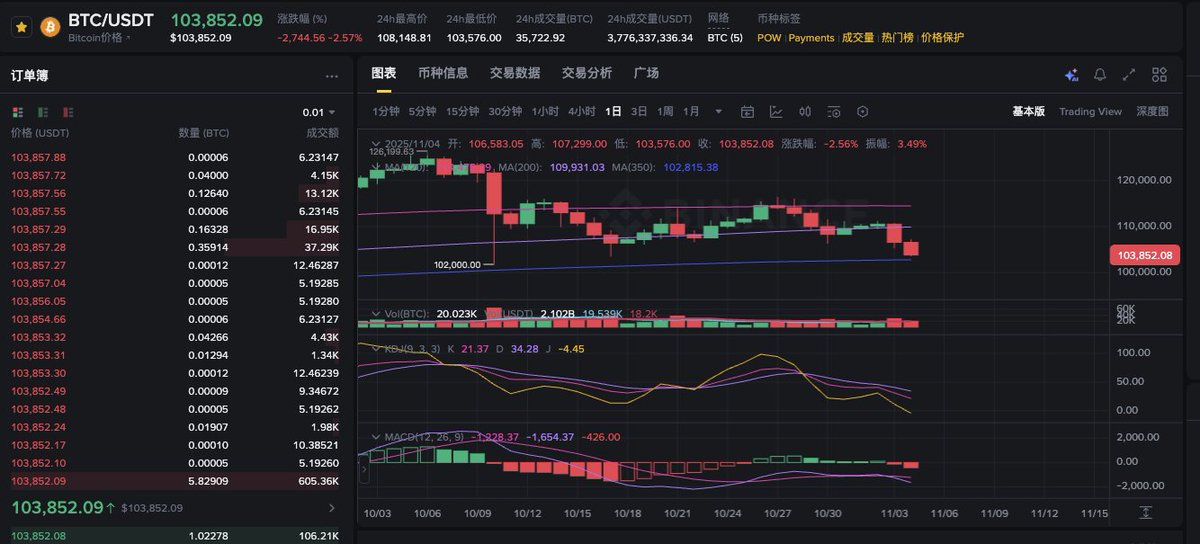The height and width of the screenshot is (544, 1200).
Task: Collapse the MA indicator legend chevron
Action: pyautogui.click(x=376, y=167)
